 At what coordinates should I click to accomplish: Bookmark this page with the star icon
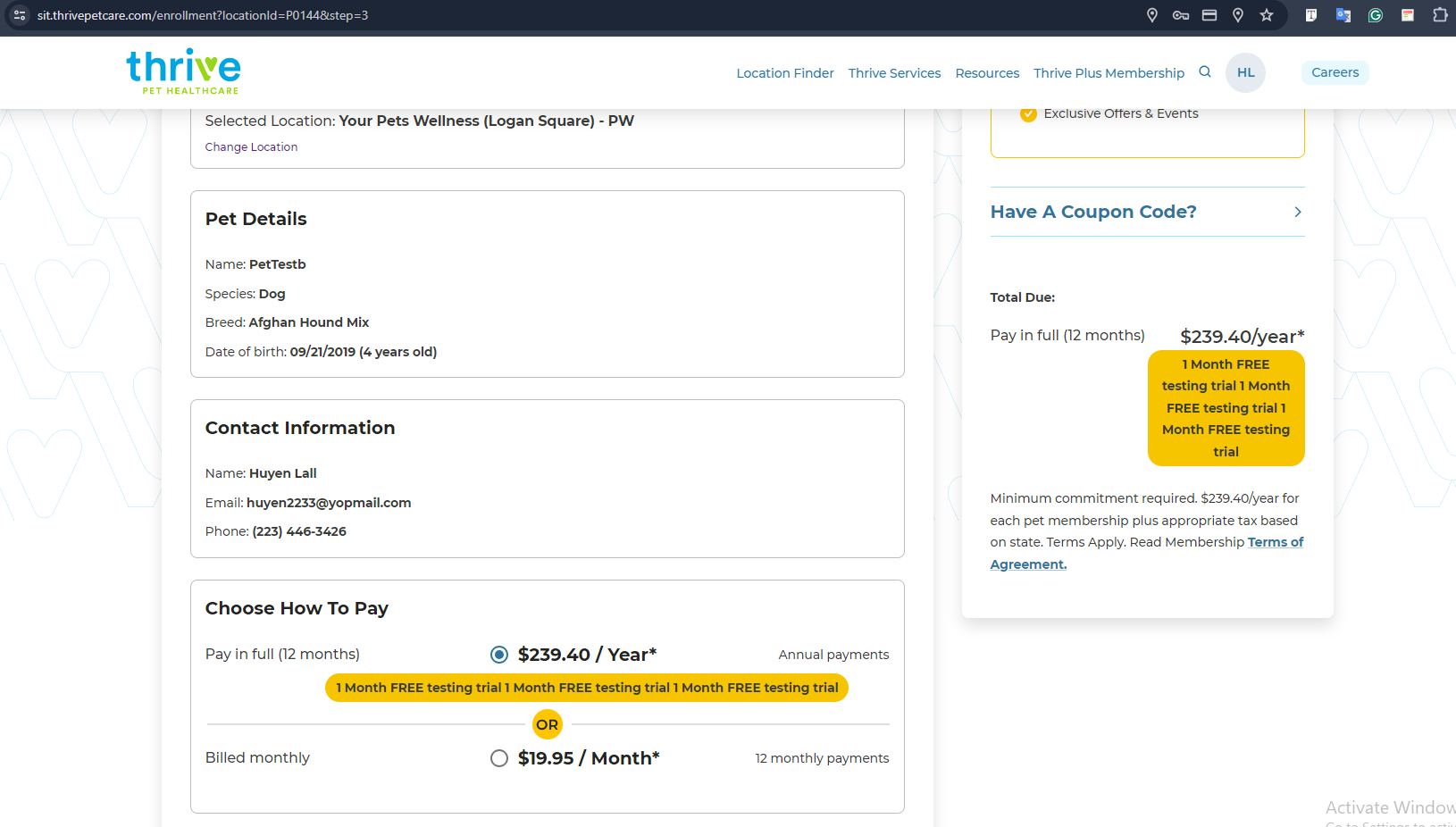(1267, 15)
